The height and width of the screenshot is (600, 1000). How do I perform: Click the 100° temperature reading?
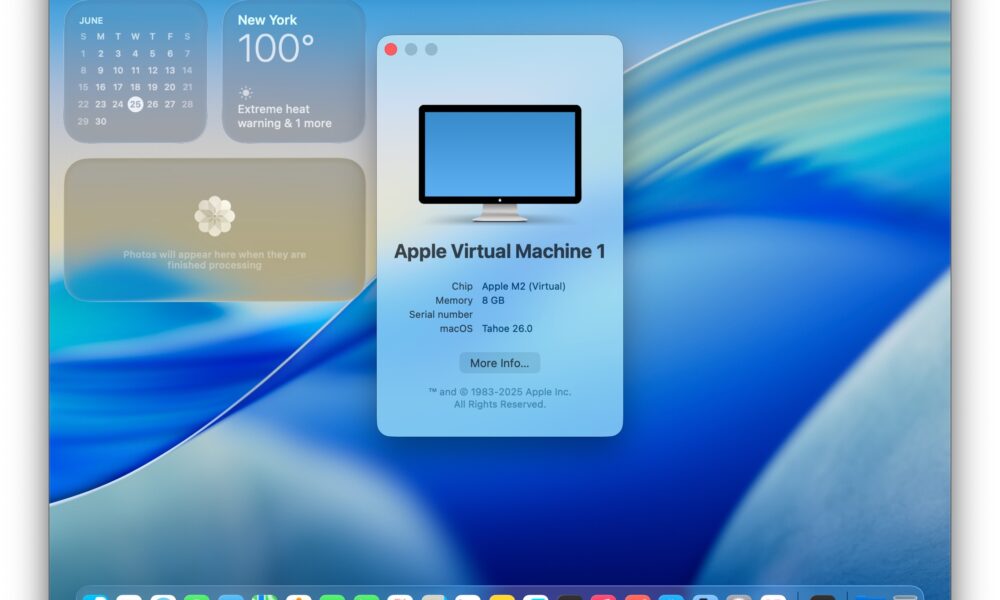pos(276,49)
